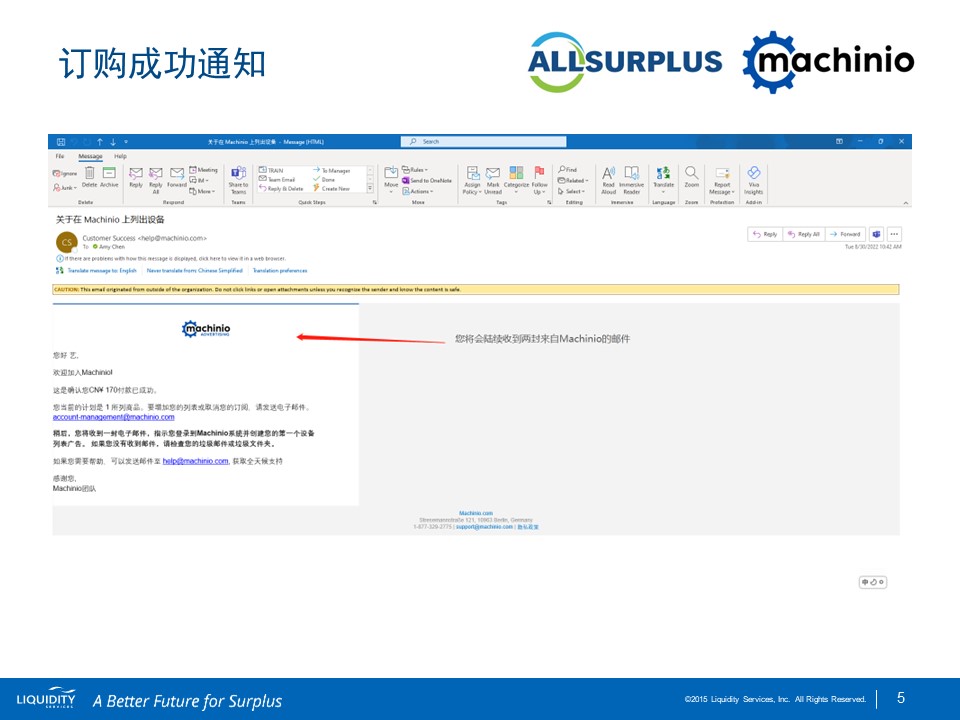Click Find in the Editing group

pyautogui.click(x=568, y=170)
